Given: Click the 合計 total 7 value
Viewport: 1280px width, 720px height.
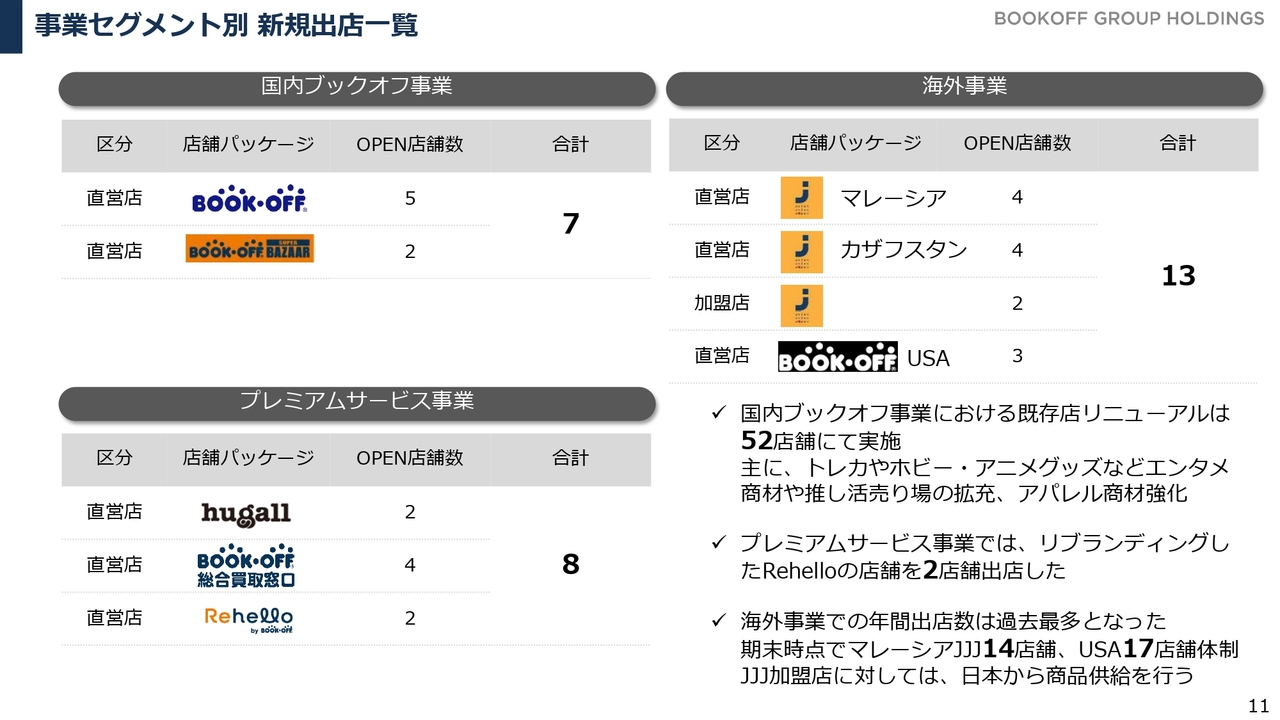Looking at the screenshot, I should point(570,224).
